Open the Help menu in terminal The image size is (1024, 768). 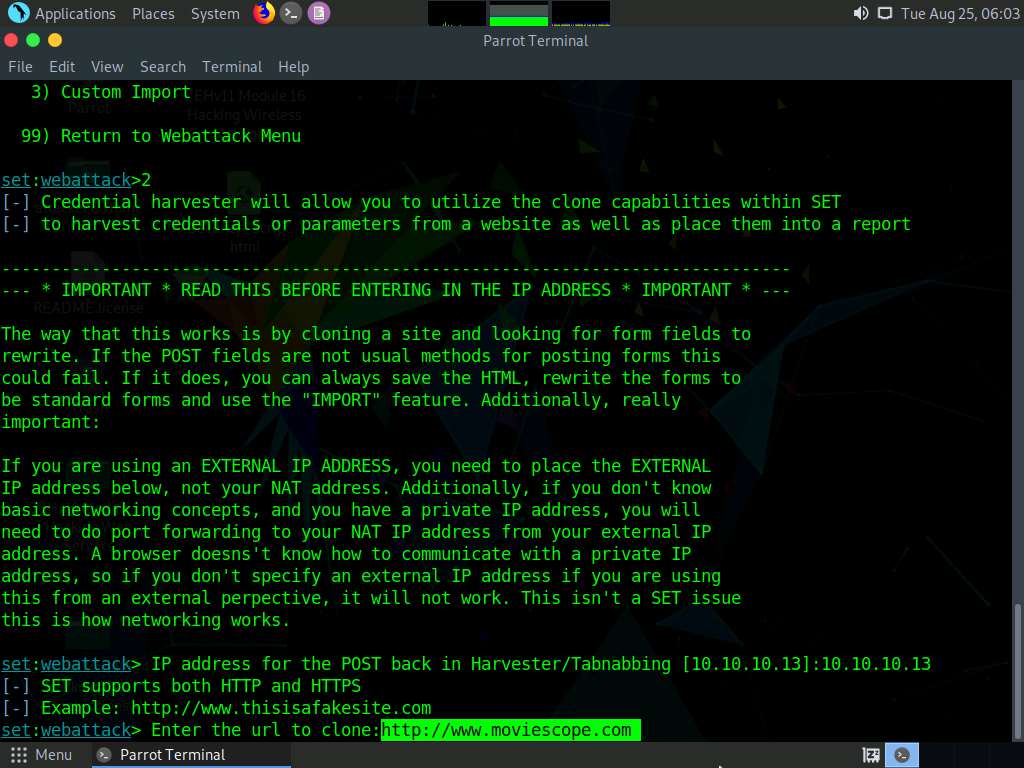(293, 67)
